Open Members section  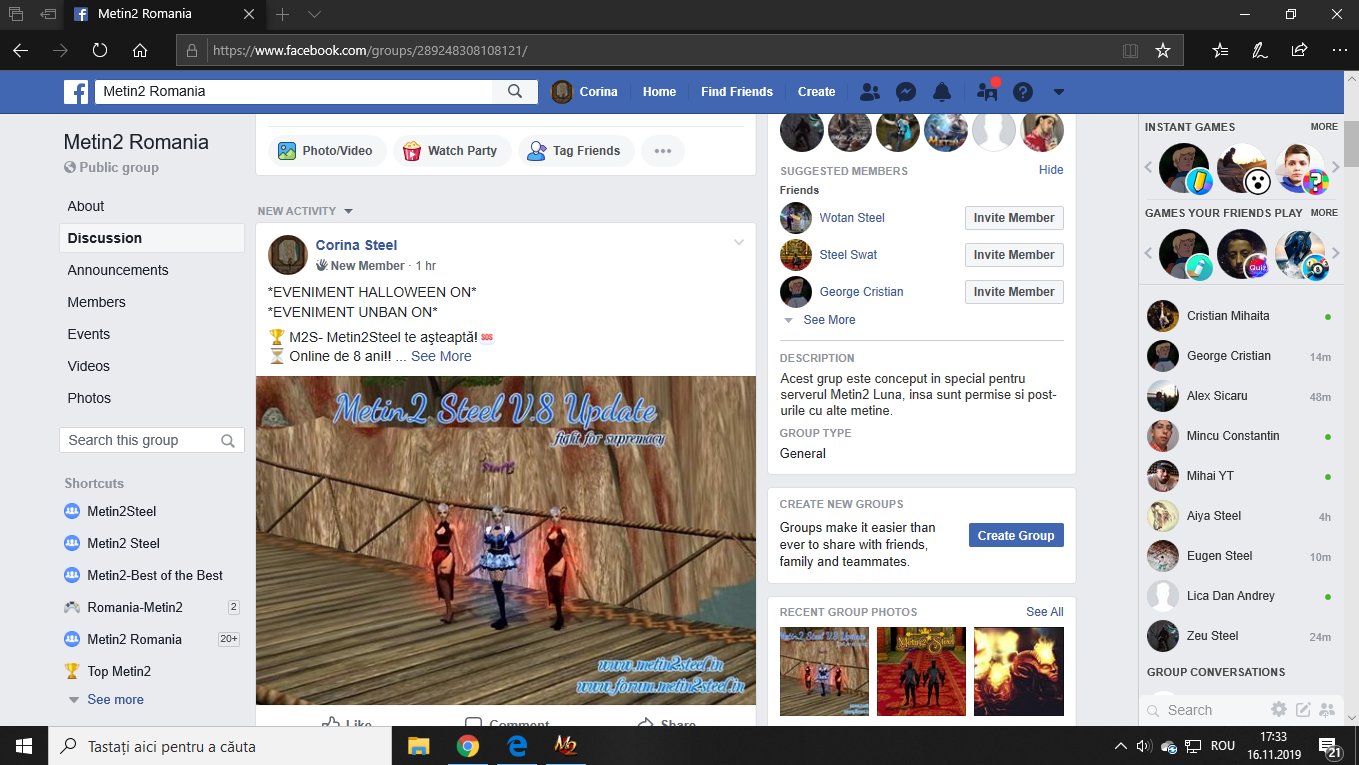(x=96, y=302)
